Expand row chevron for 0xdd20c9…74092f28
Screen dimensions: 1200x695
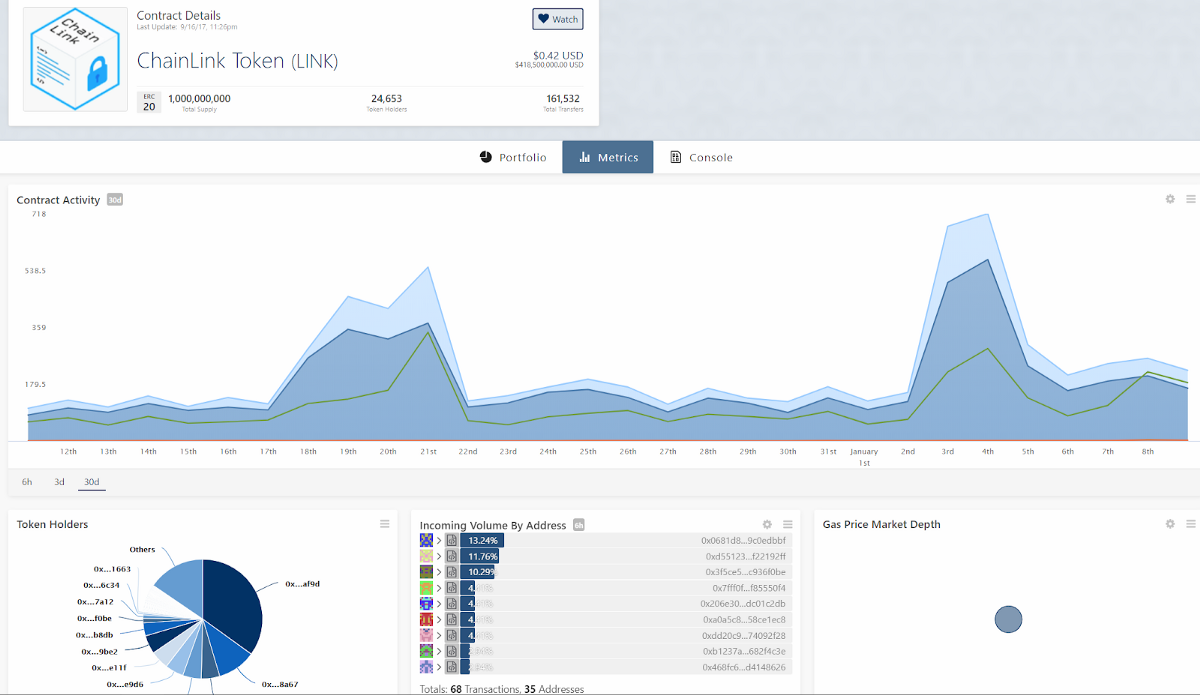(439, 635)
